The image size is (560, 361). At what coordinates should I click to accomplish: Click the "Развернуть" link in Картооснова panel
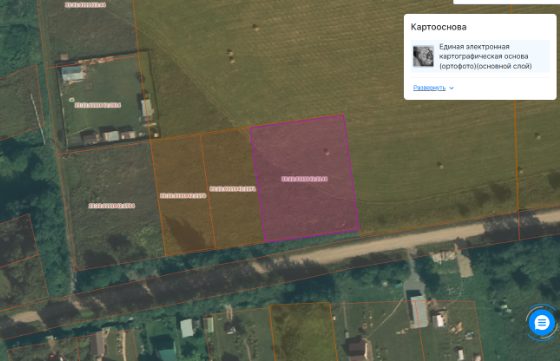coord(429,87)
